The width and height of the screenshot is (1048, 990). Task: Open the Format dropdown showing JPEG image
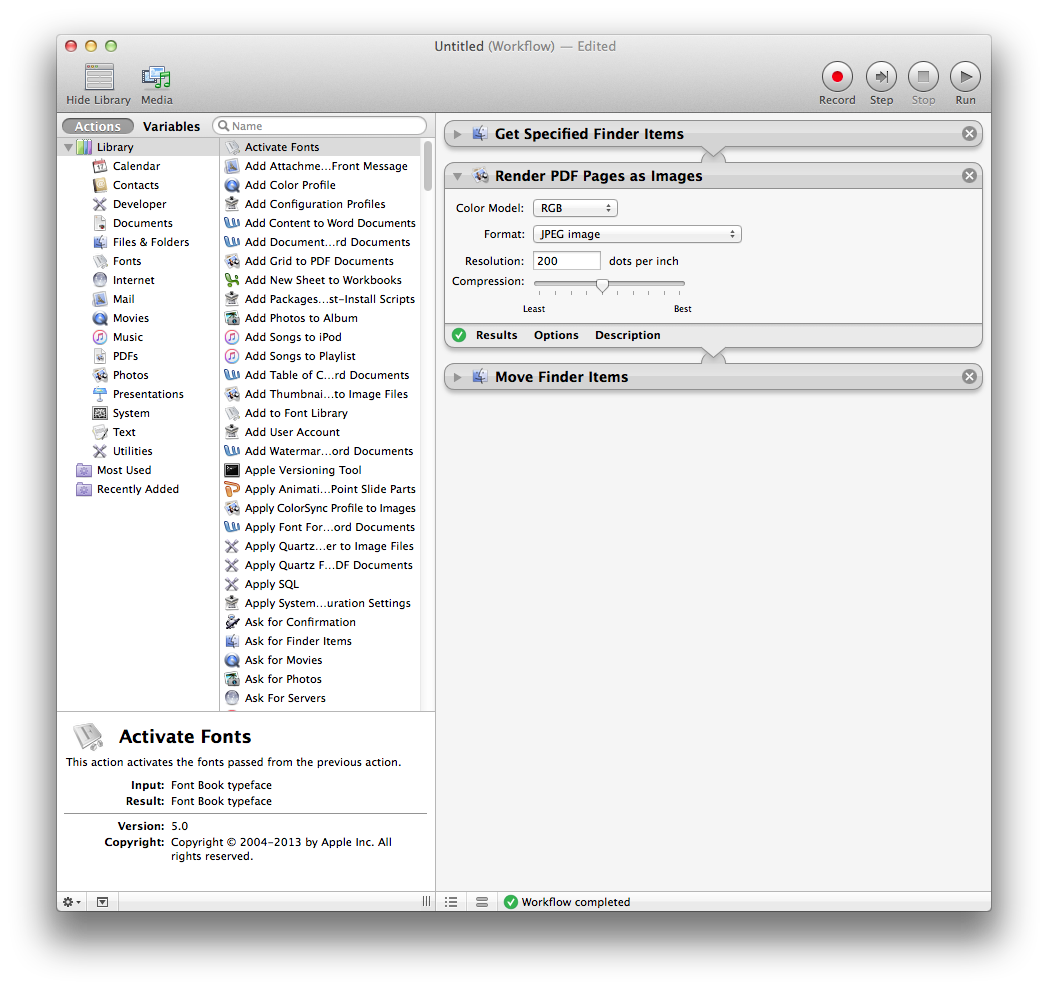click(x=637, y=233)
